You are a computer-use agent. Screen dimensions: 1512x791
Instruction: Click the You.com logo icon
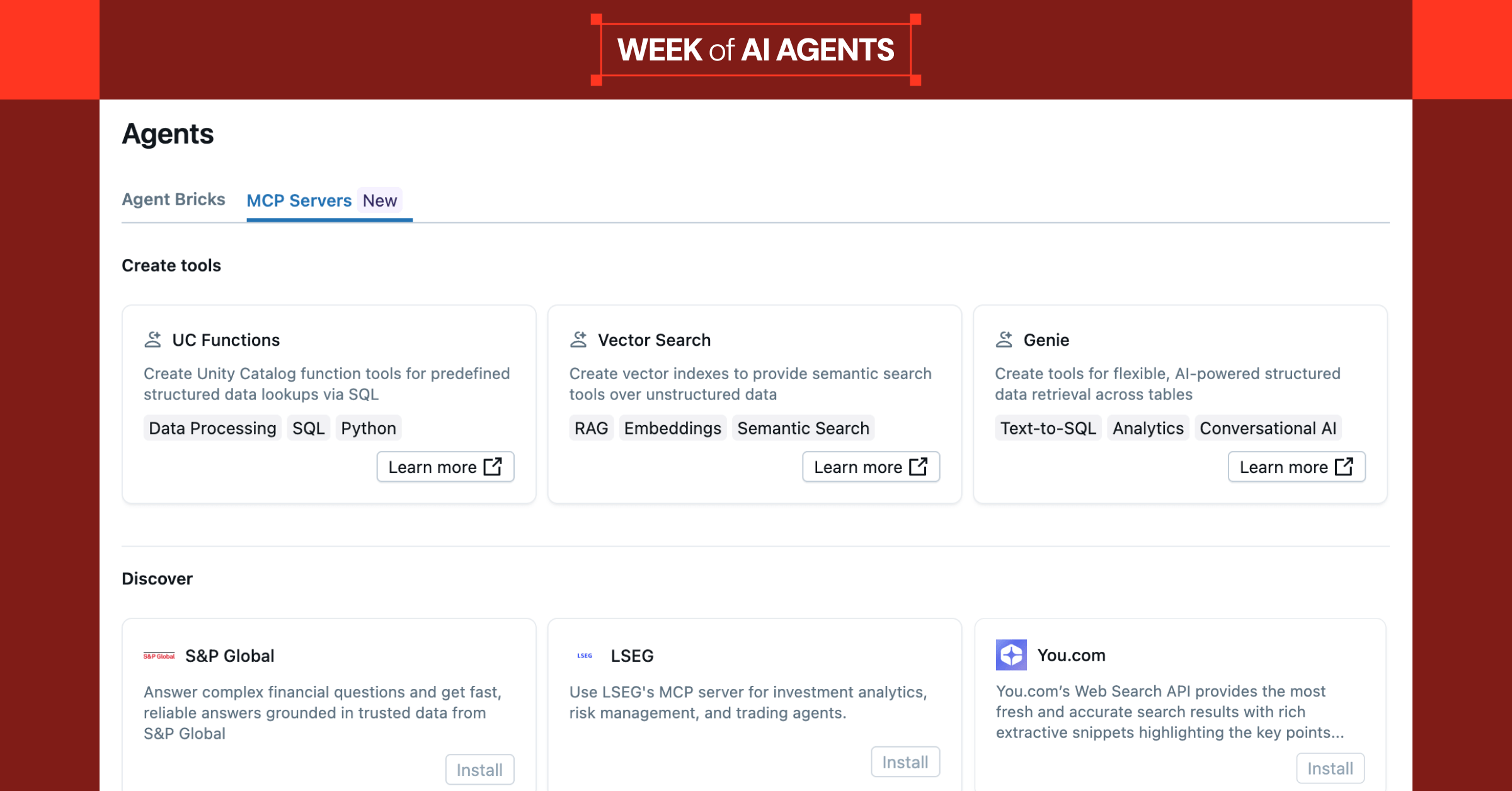(1012, 655)
